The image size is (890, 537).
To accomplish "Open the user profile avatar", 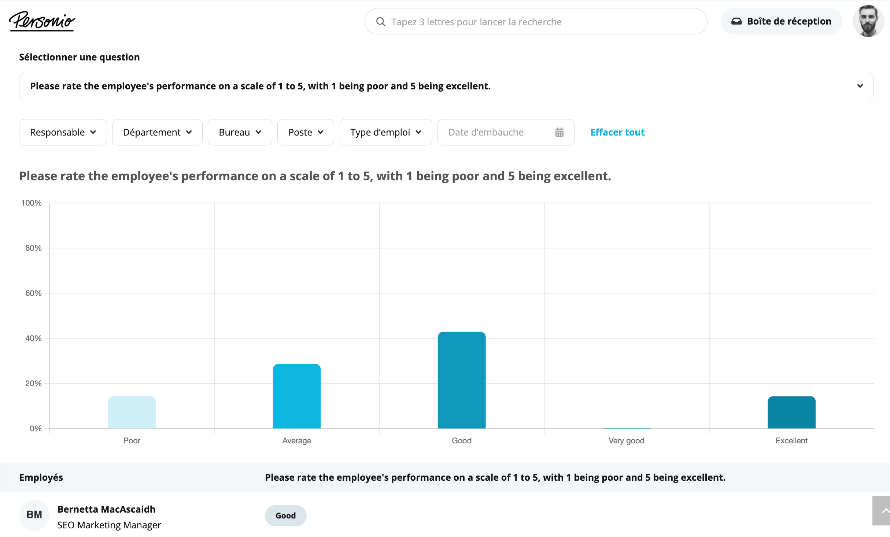I will 868,21.
